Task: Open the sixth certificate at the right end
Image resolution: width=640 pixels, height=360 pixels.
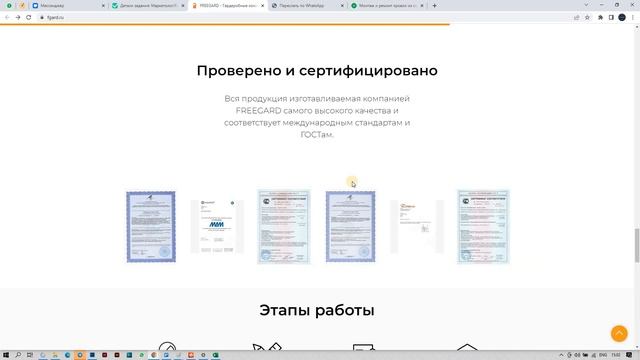Action: (483, 227)
